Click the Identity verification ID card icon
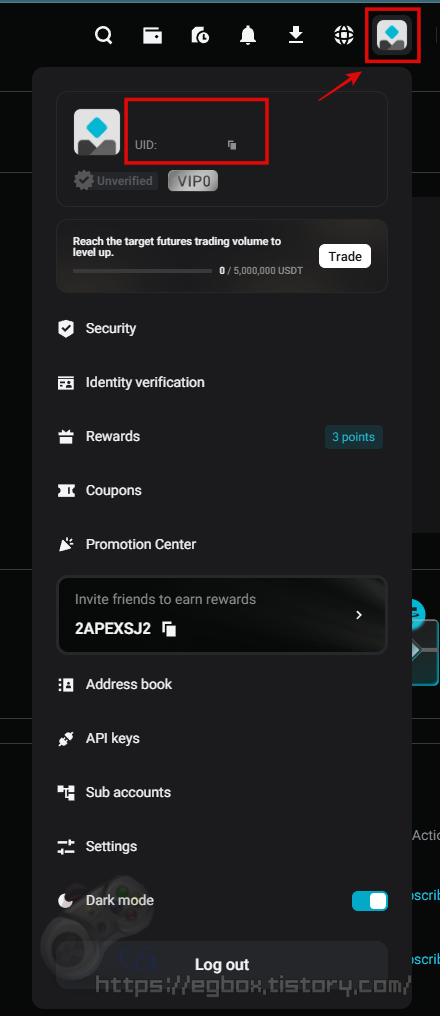440x1016 pixels. click(66, 383)
